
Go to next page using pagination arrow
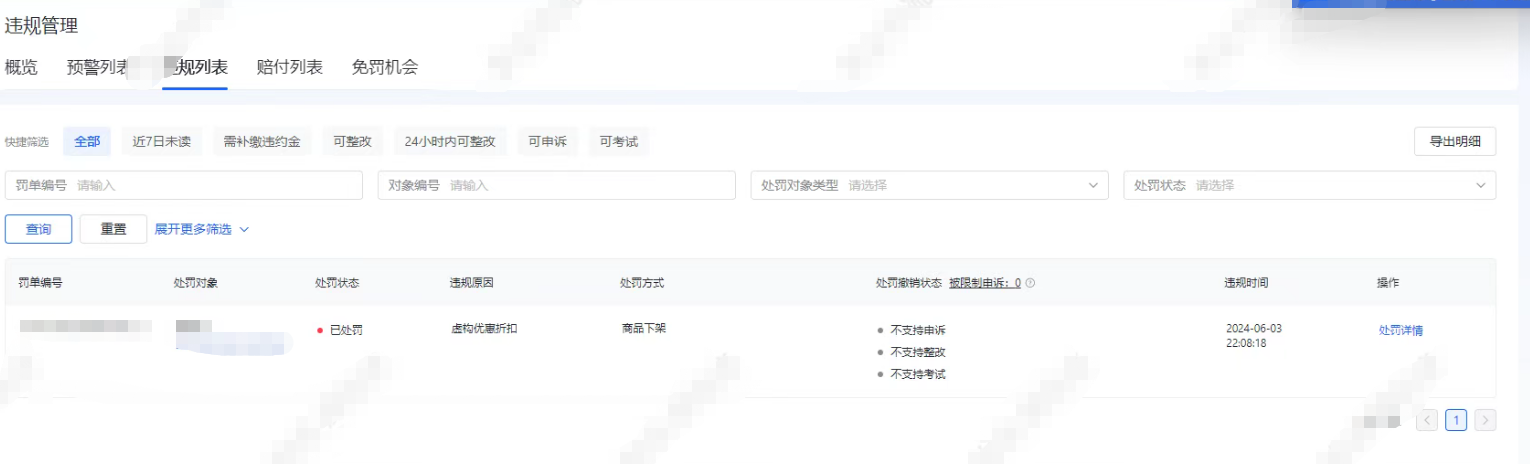1485,420
